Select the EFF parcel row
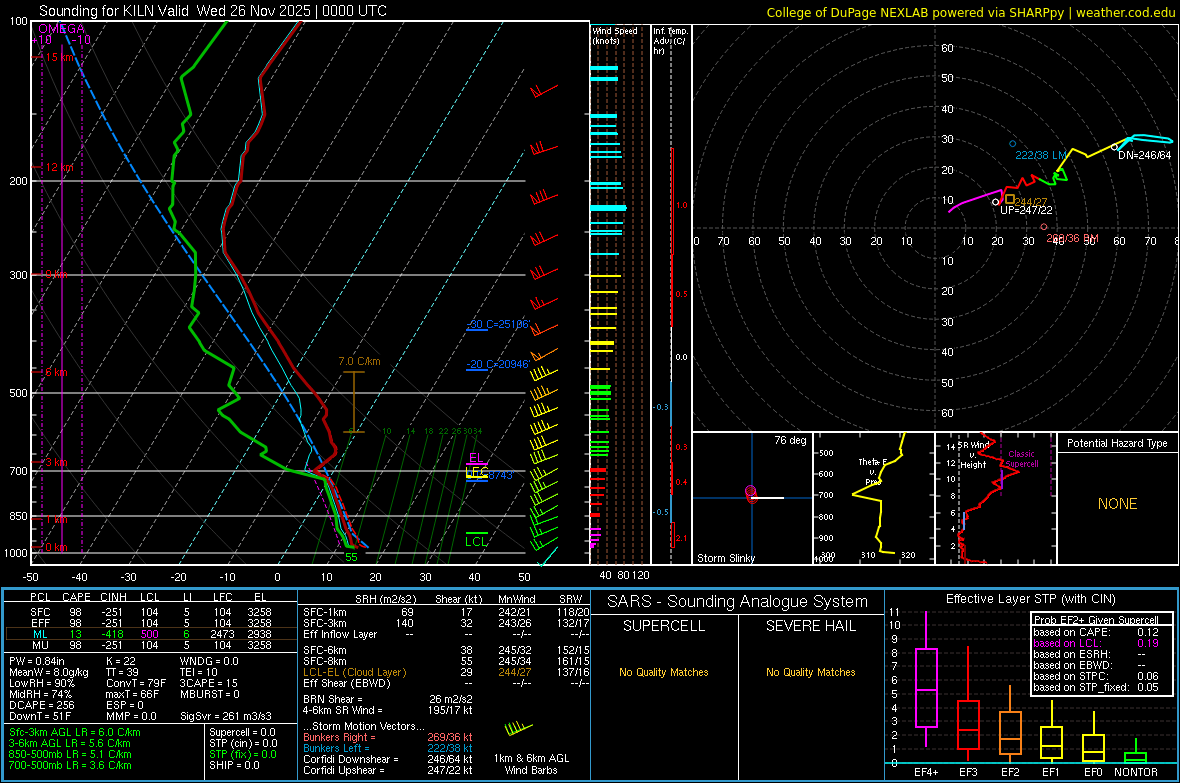Image resolution: width=1180 pixels, height=783 pixels. [x=151, y=623]
